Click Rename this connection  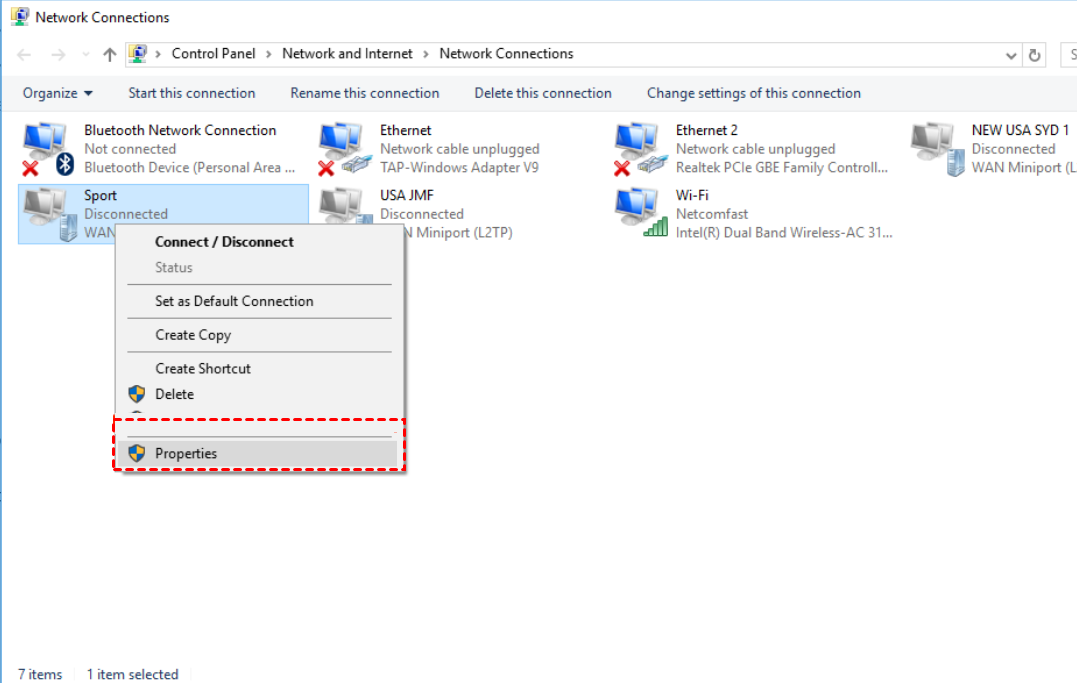365,93
